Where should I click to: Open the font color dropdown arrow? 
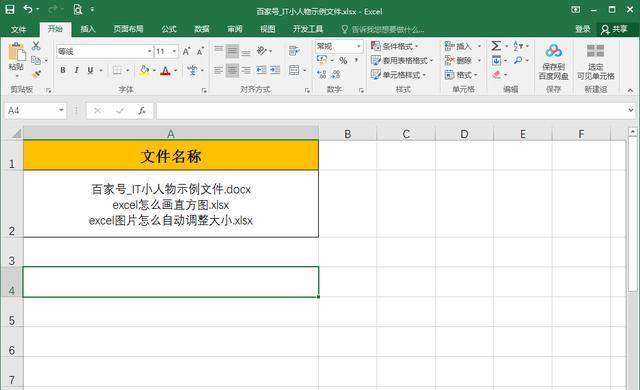(176, 71)
